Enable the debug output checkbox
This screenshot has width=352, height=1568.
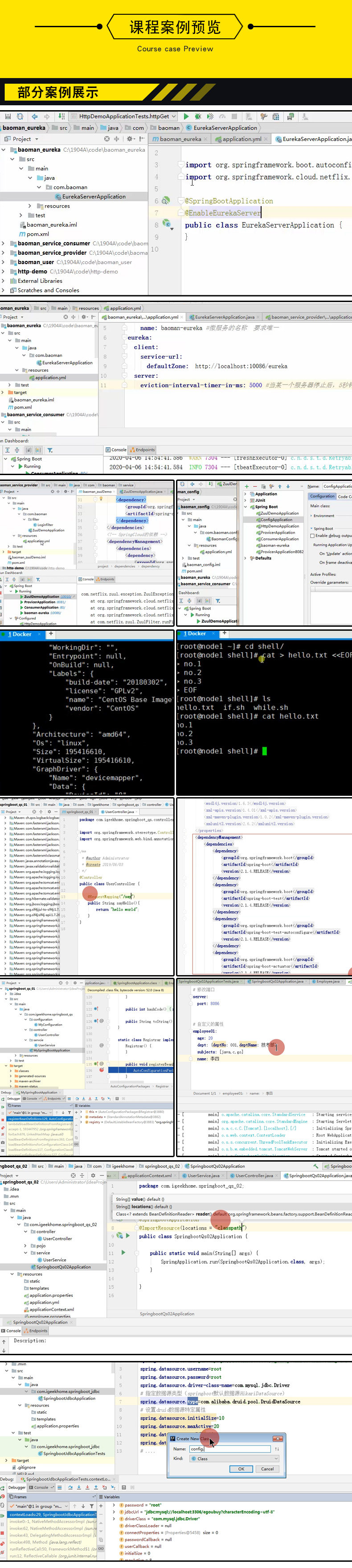[x=312, y=536]
